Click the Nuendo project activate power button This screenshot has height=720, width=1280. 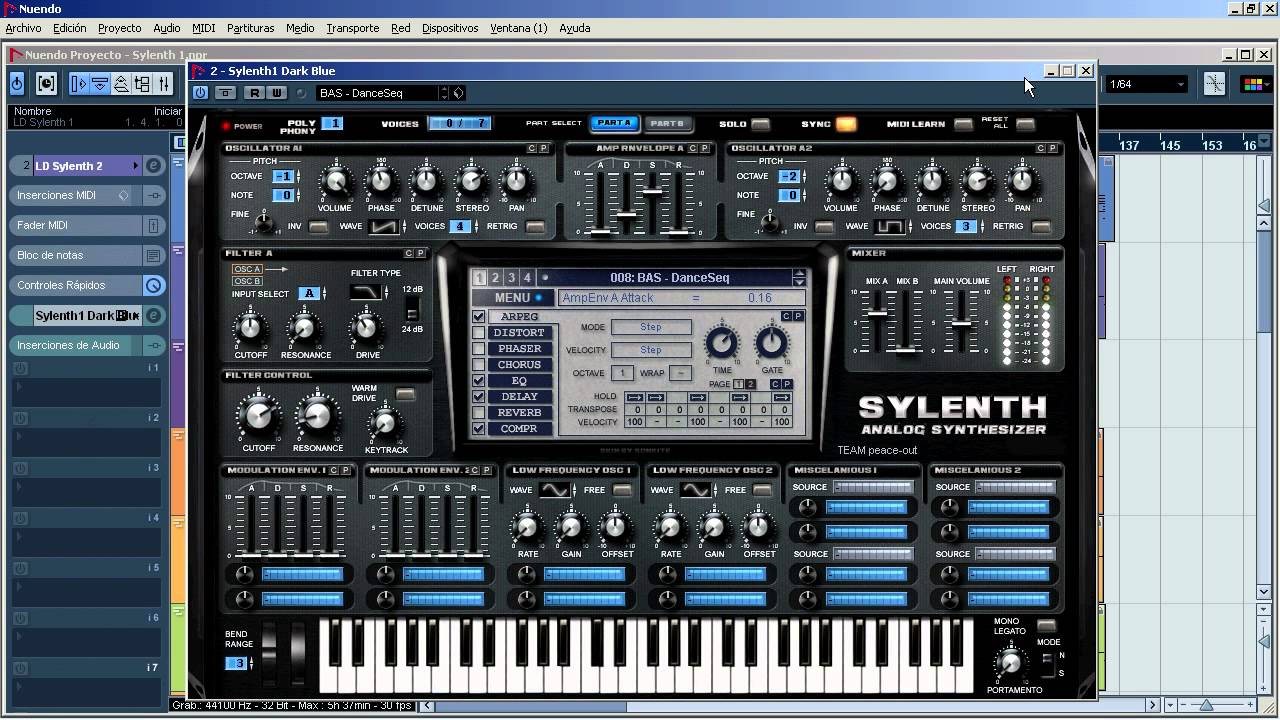pyautogui.click(x=17, y=84)
